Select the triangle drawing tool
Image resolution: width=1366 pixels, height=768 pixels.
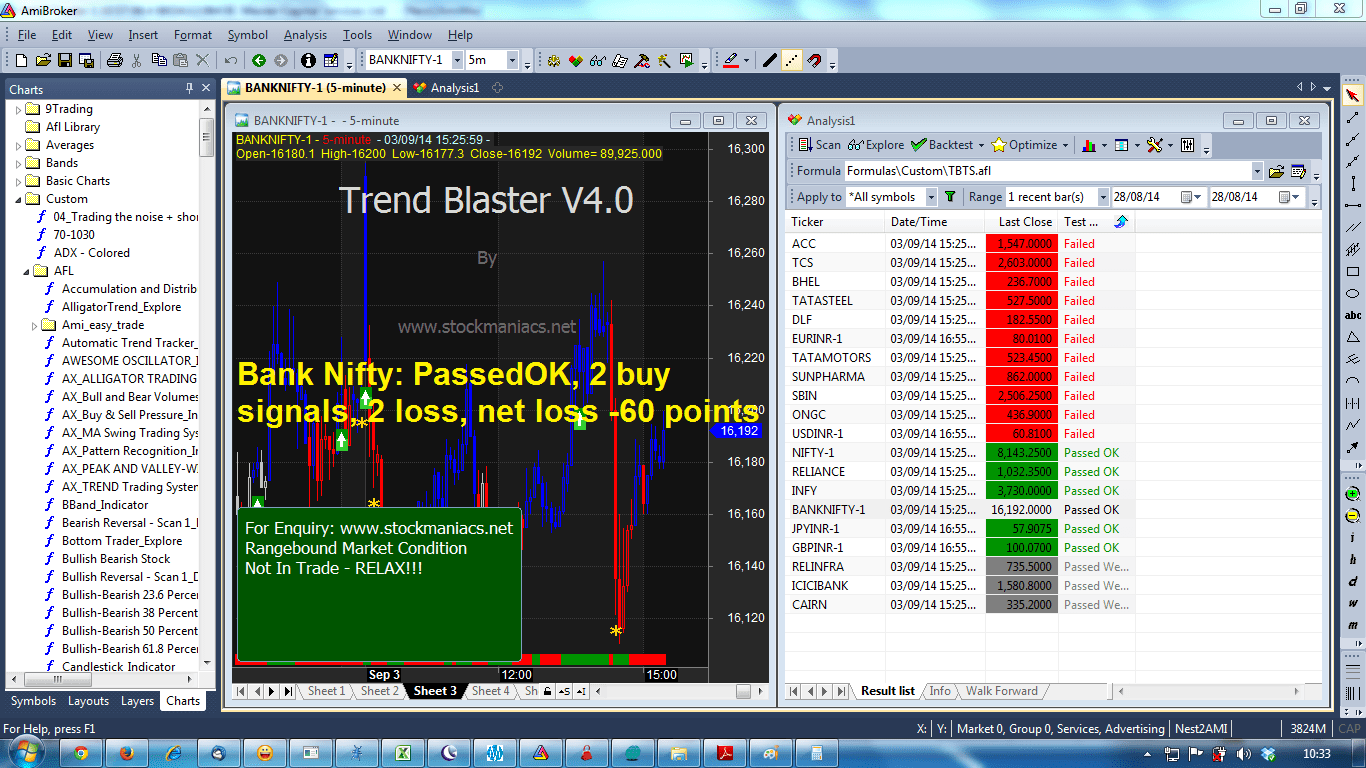click(1352, 337)
